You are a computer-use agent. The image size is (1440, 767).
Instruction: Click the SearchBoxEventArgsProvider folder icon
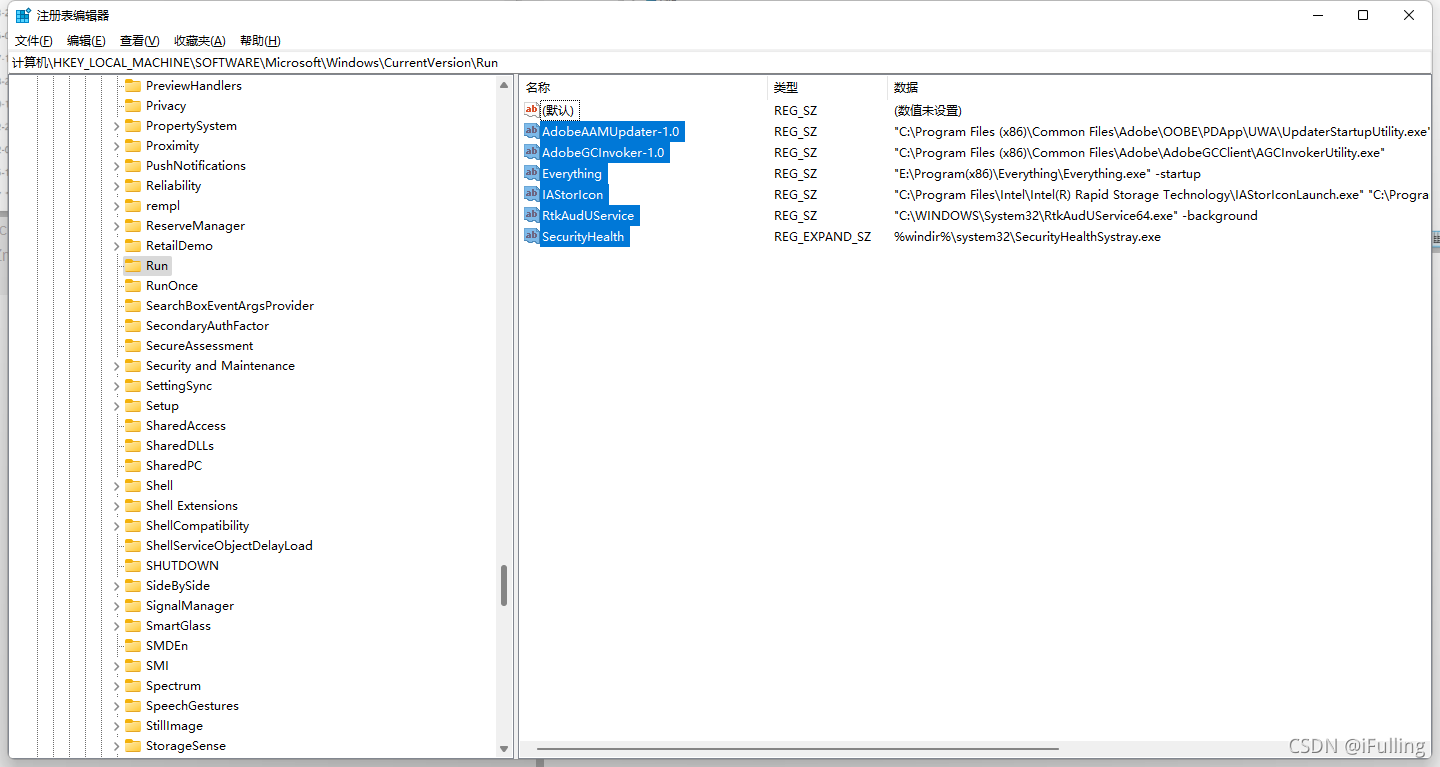pos(132,305)
